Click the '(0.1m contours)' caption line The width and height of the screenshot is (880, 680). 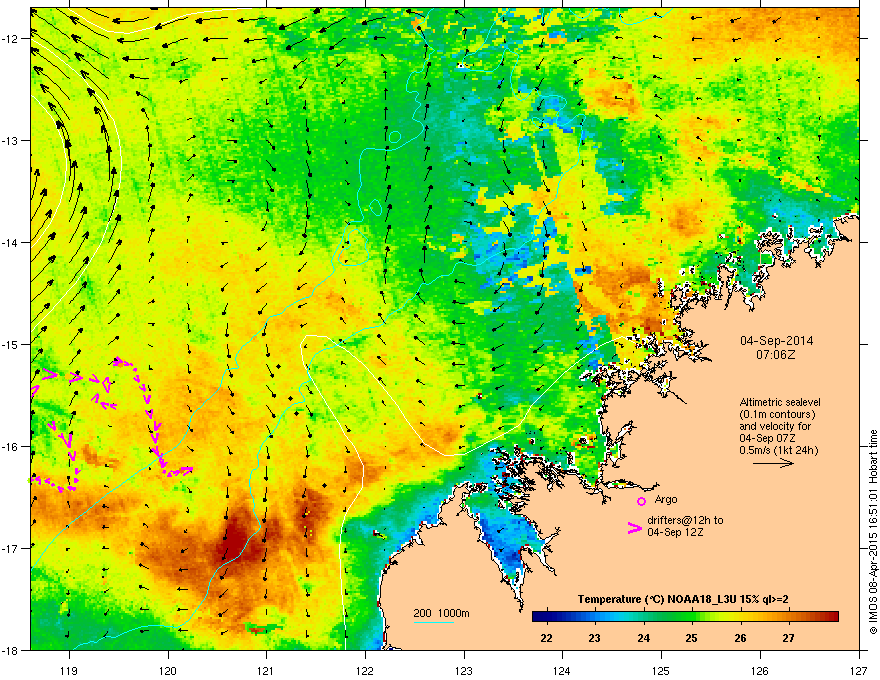click(777, 414)
